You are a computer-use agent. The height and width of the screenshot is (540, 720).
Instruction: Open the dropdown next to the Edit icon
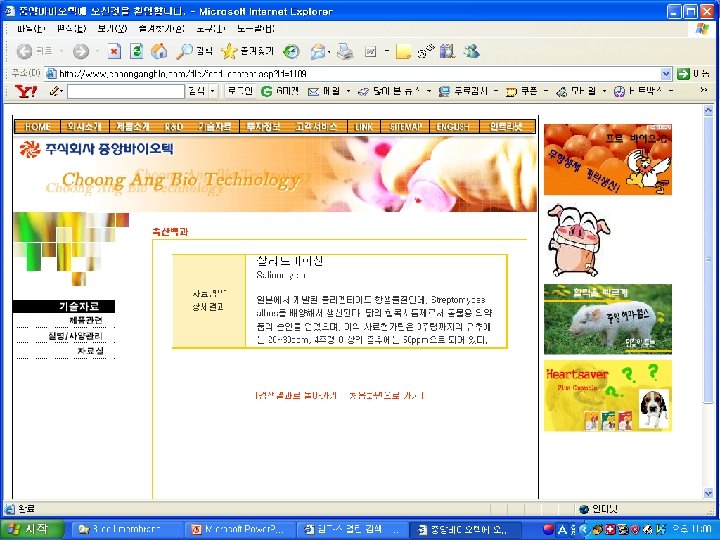coord(387,51)
